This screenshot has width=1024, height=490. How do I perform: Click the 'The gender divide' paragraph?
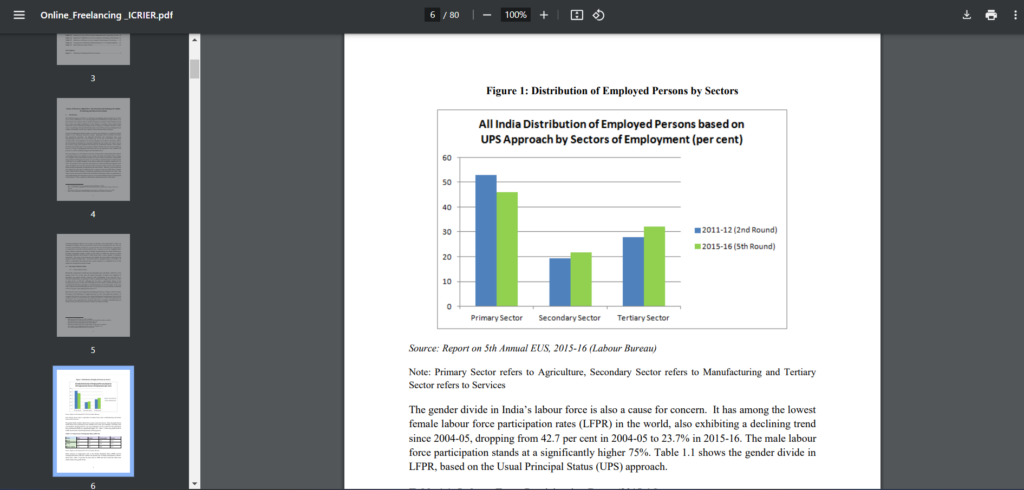click(612, 438)
